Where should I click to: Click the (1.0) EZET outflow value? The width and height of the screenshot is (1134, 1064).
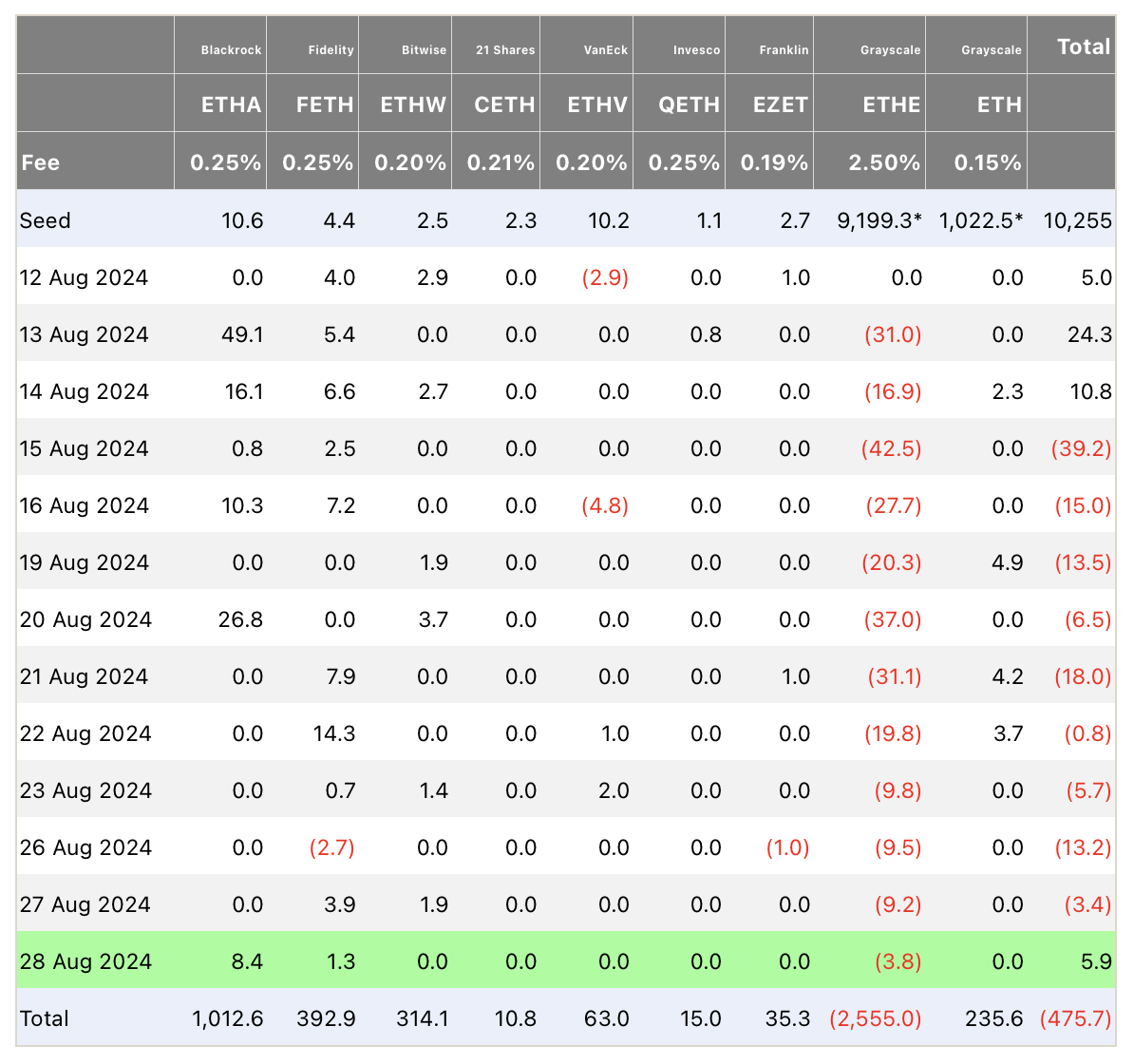pyautogui.click(x=788, y=847)
